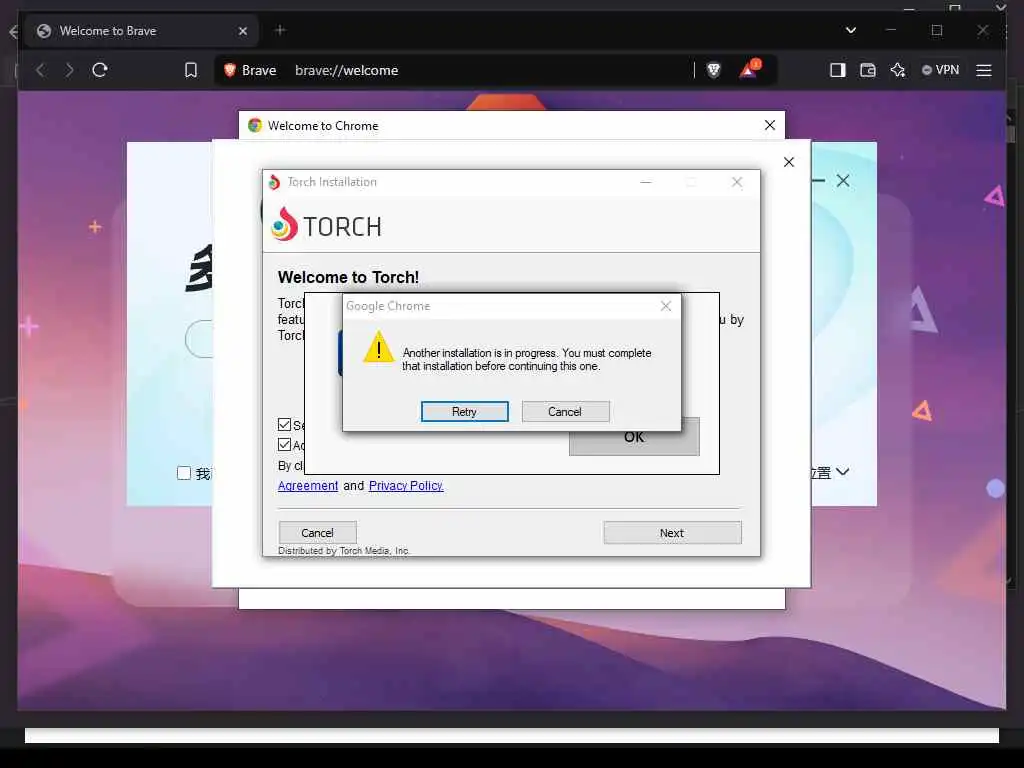Open a new tab with plus icon

(280, 30)
